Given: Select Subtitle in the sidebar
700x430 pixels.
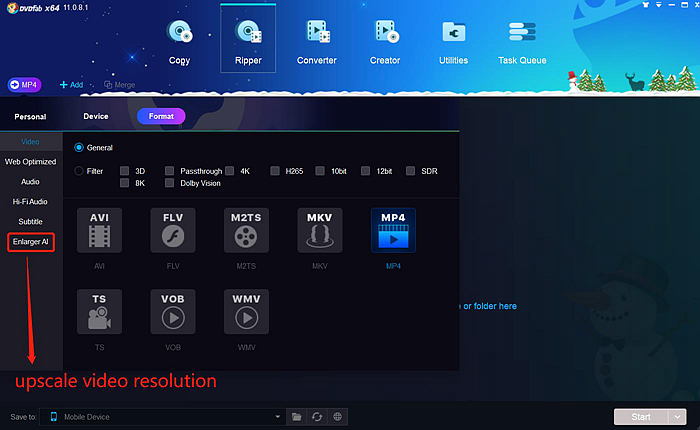Looking at the screenshot, I should (30, 221).
